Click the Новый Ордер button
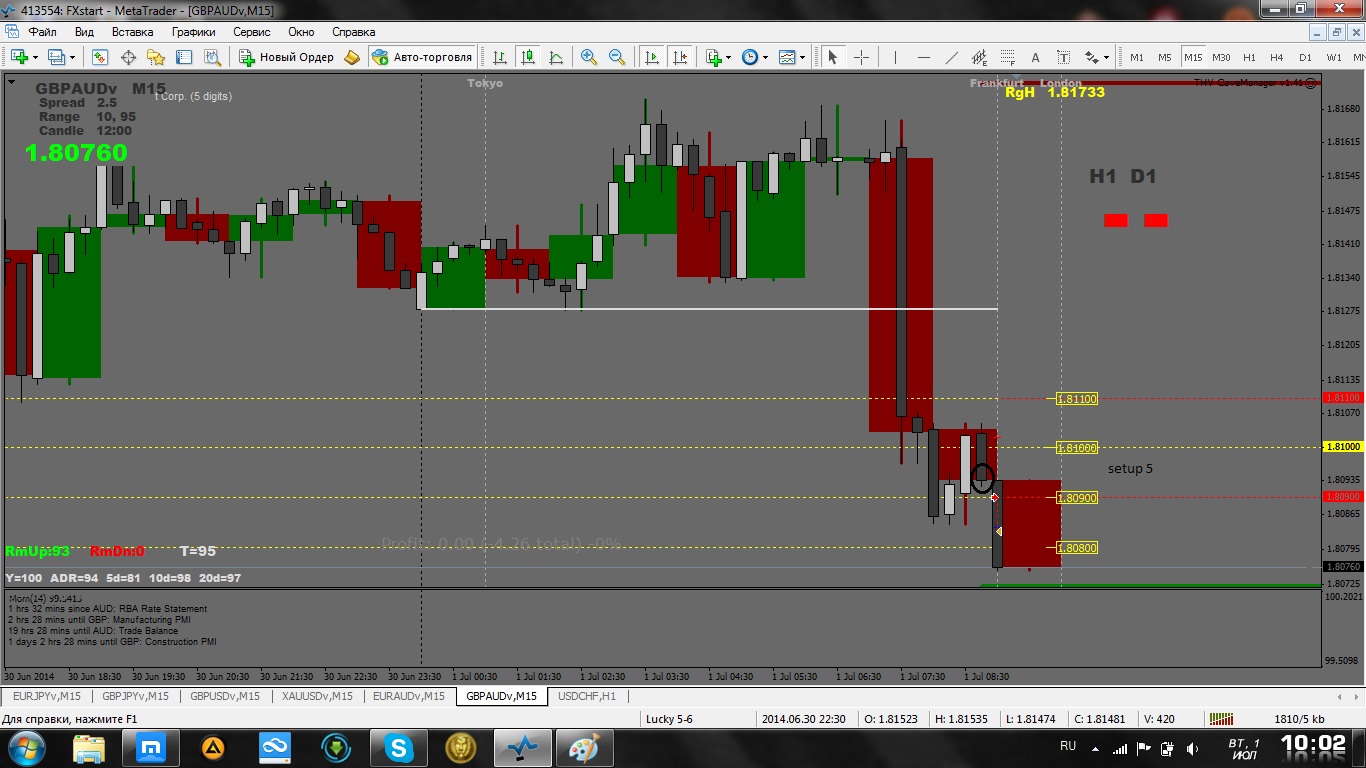Screen dimensions: 1366x768 (x=287, y=57)
